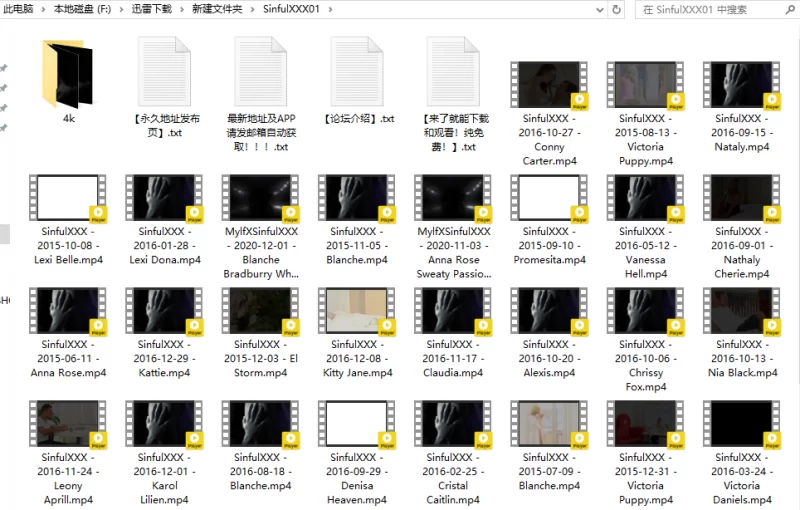The width and height of the screenshot is (800, 510).
Task: Select the 【来了就能下载和观看！纯免费！】.txt file icon
Action: tap(453, 71)
